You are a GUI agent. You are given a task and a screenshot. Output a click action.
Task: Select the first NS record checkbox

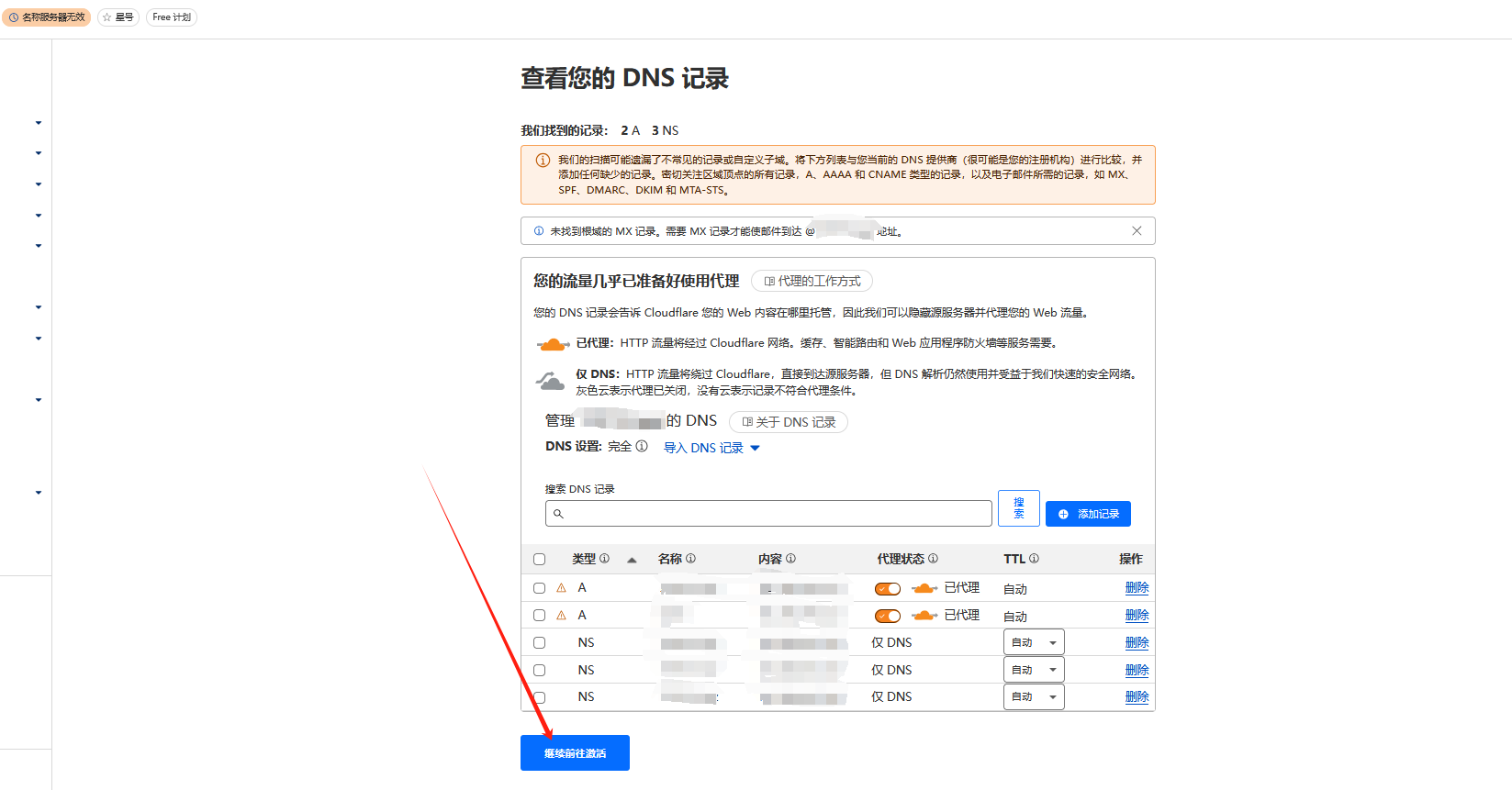coord(539,643)
